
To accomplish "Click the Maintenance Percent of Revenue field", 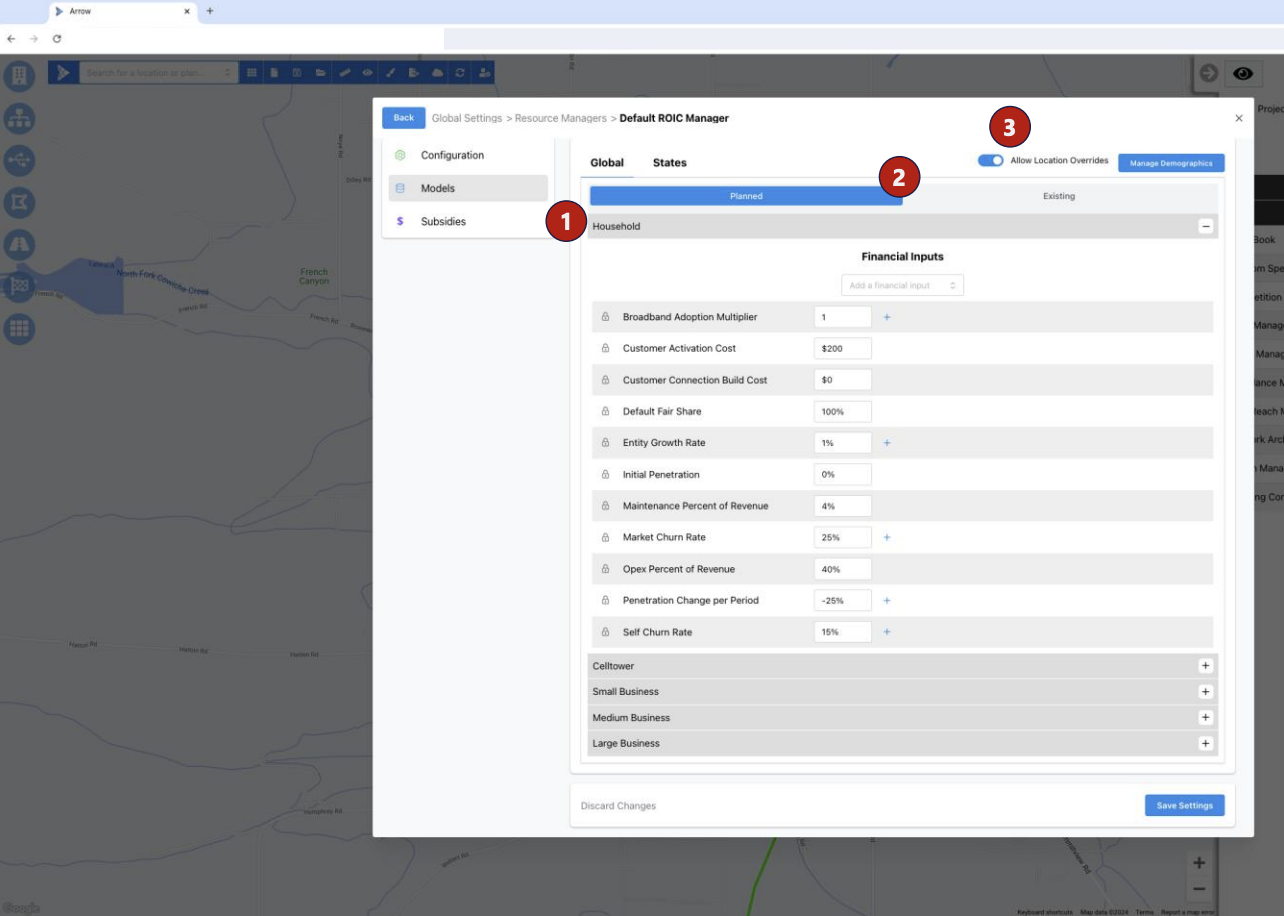I will [843, 506].
